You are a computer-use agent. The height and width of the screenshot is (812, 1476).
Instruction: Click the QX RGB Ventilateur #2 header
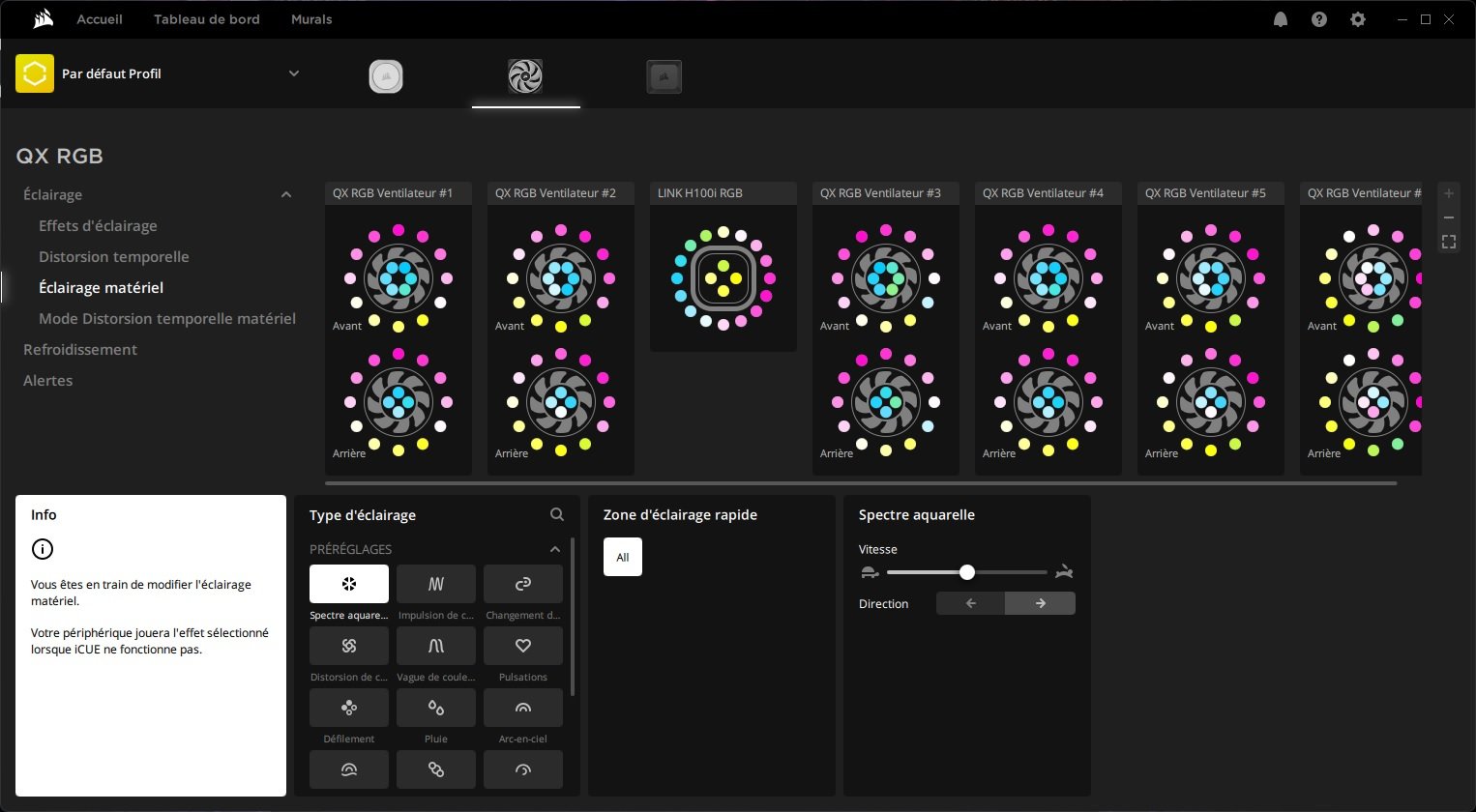click(x=561, y=193)
